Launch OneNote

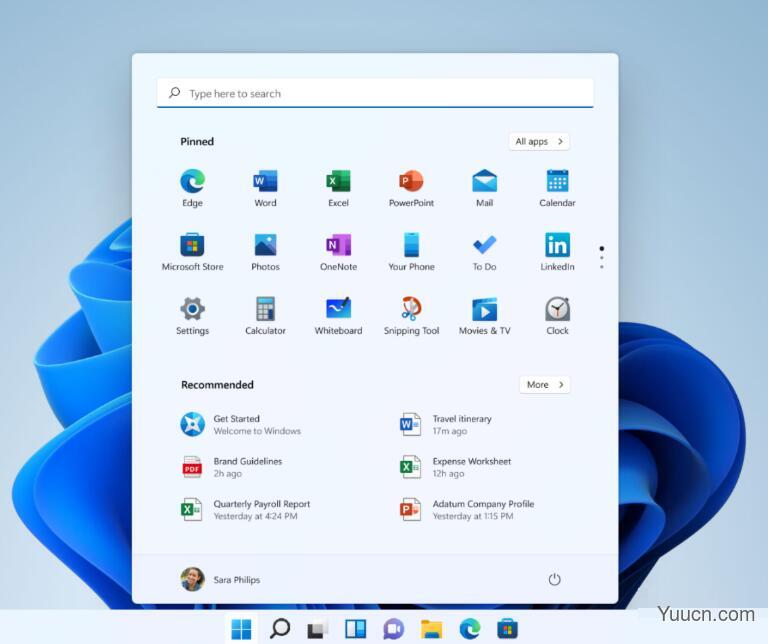click(338, 252)
